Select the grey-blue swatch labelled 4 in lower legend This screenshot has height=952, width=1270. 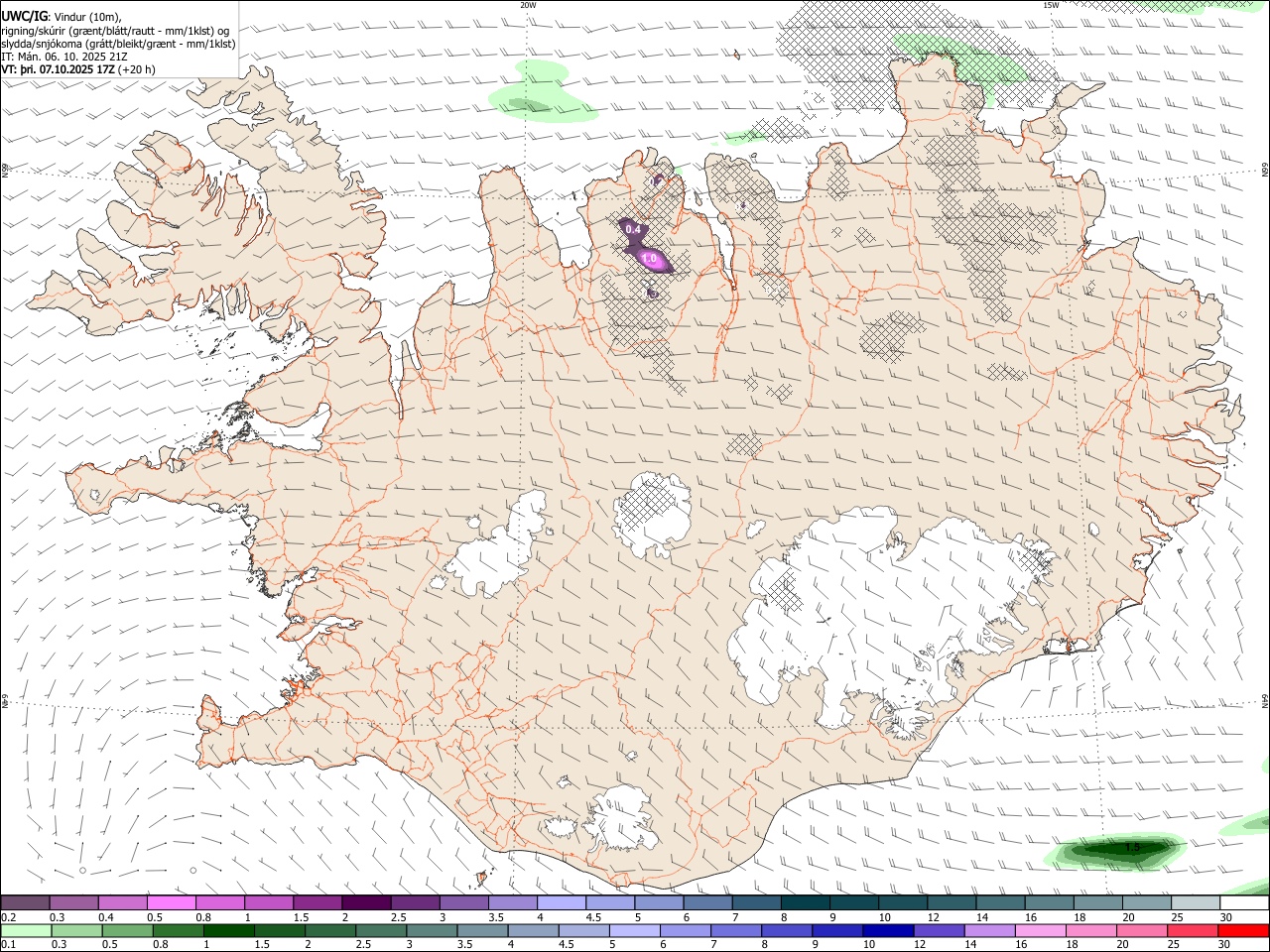533,931
